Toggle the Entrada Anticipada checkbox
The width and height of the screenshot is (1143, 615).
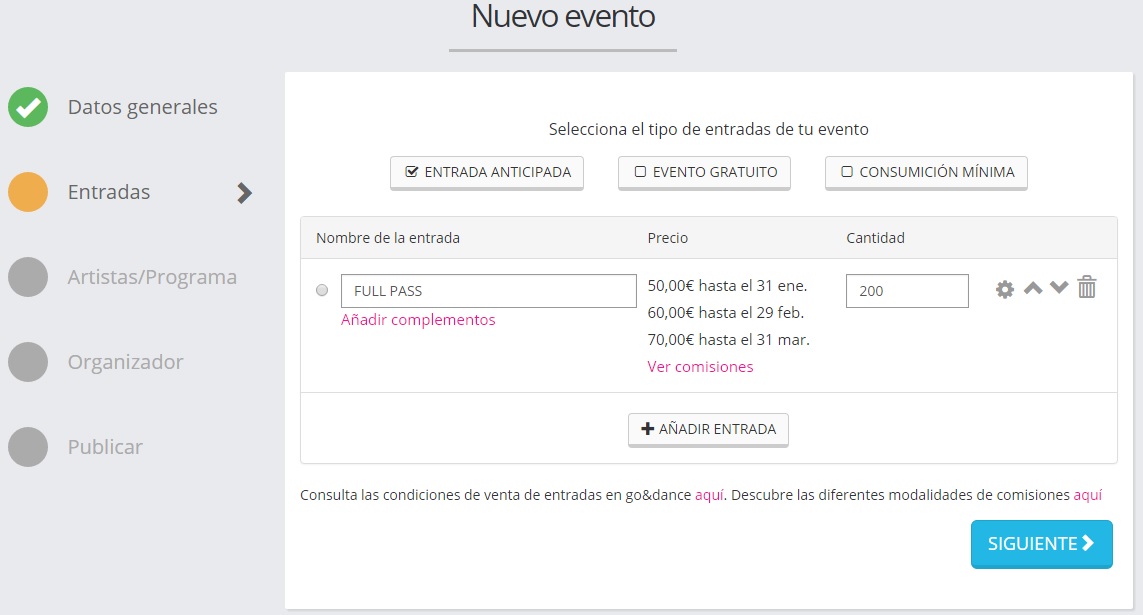(486, 172)
